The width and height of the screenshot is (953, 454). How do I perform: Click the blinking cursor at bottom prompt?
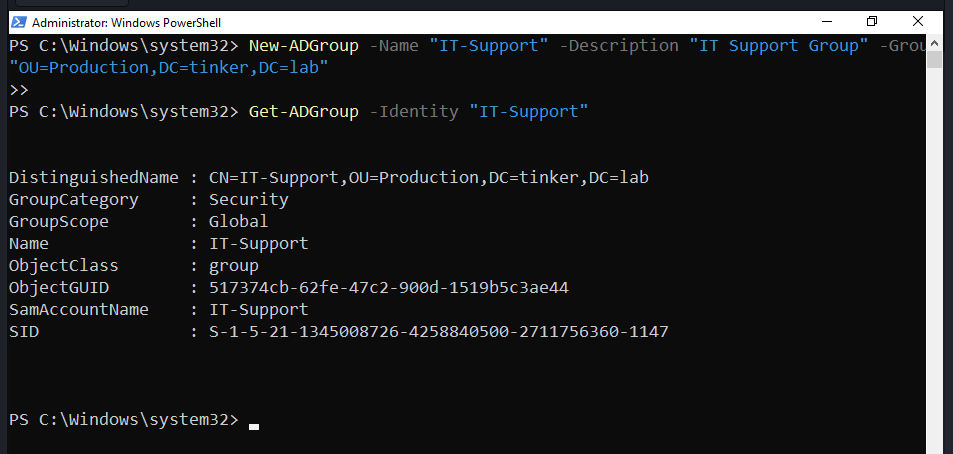[x=254, y=425]
